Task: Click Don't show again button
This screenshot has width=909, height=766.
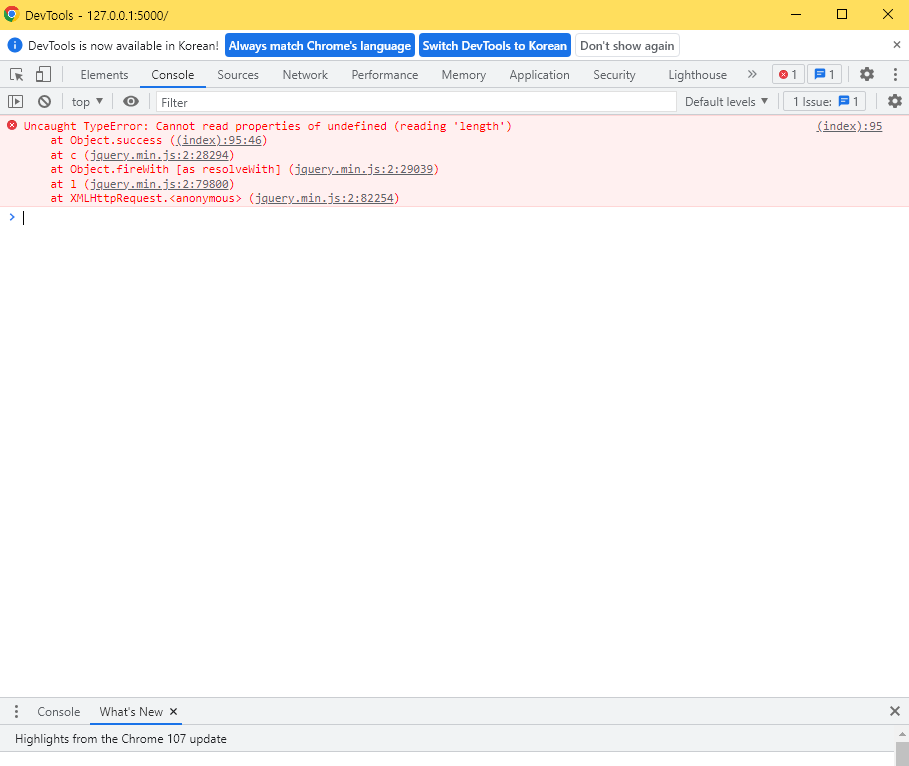Action: coord(627,45)
